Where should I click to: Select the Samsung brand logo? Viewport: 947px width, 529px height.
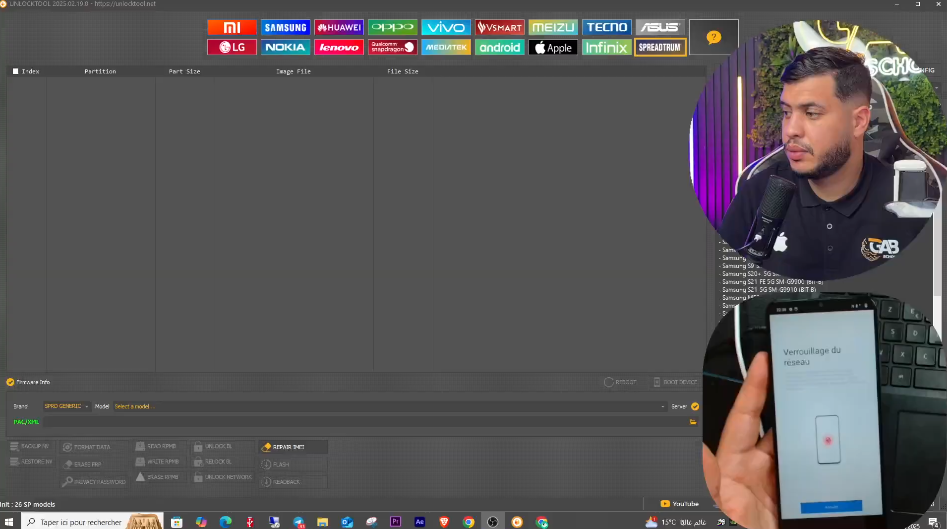tap(286, 27)
